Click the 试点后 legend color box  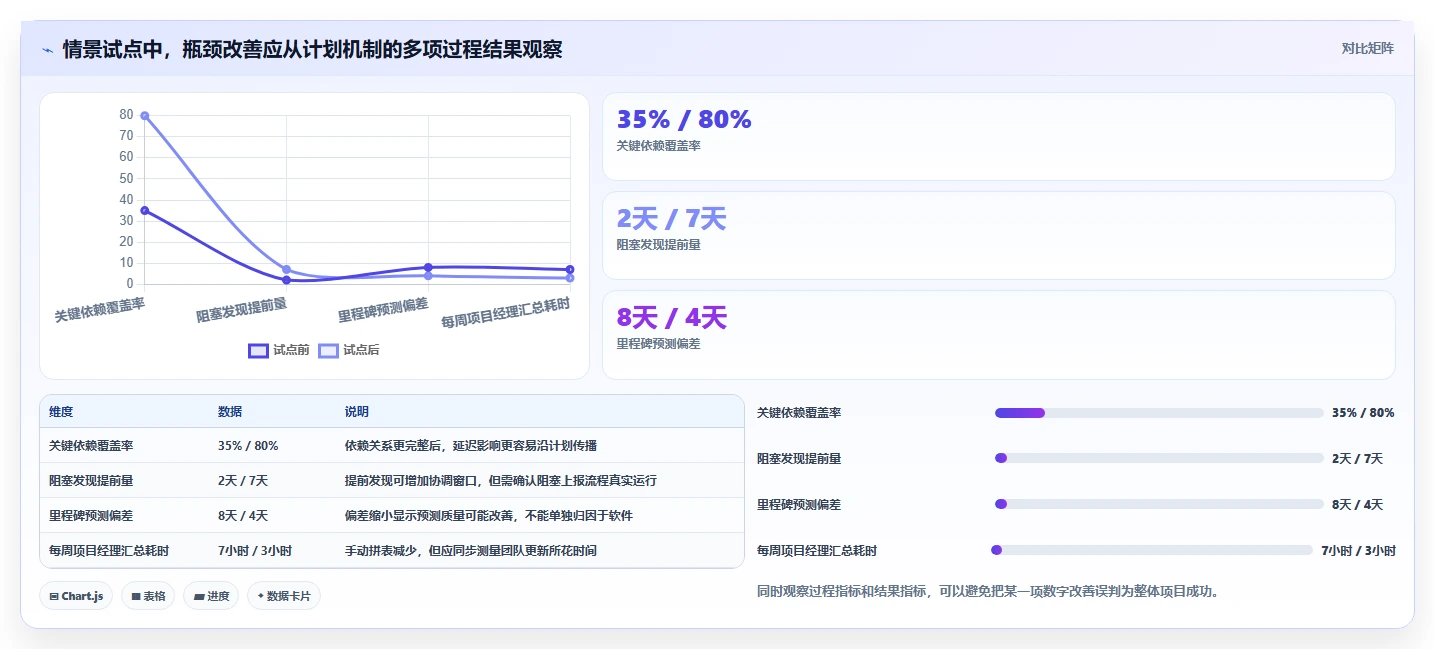coord(328,350)
